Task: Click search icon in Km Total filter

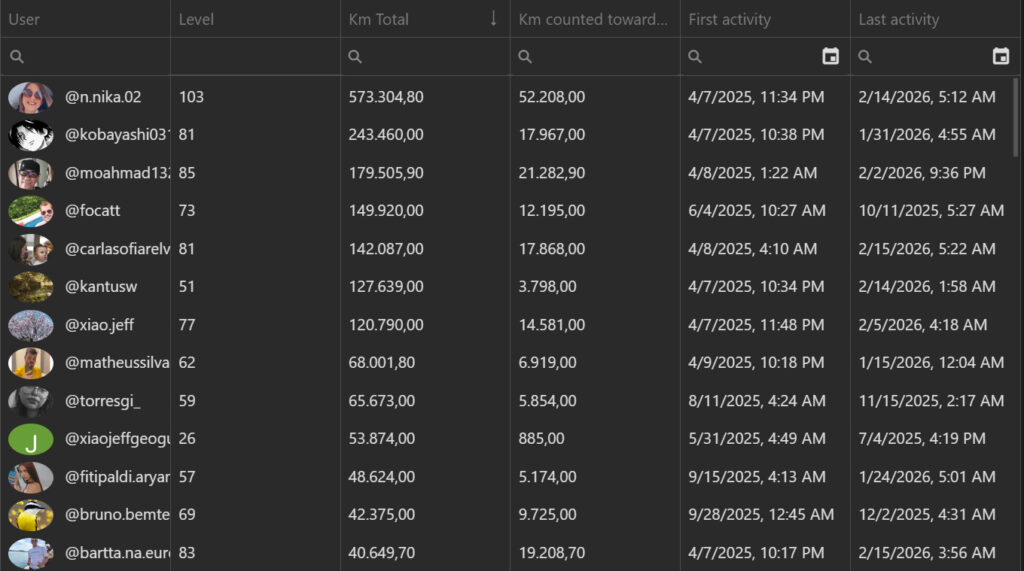Action: coord(355,57)
